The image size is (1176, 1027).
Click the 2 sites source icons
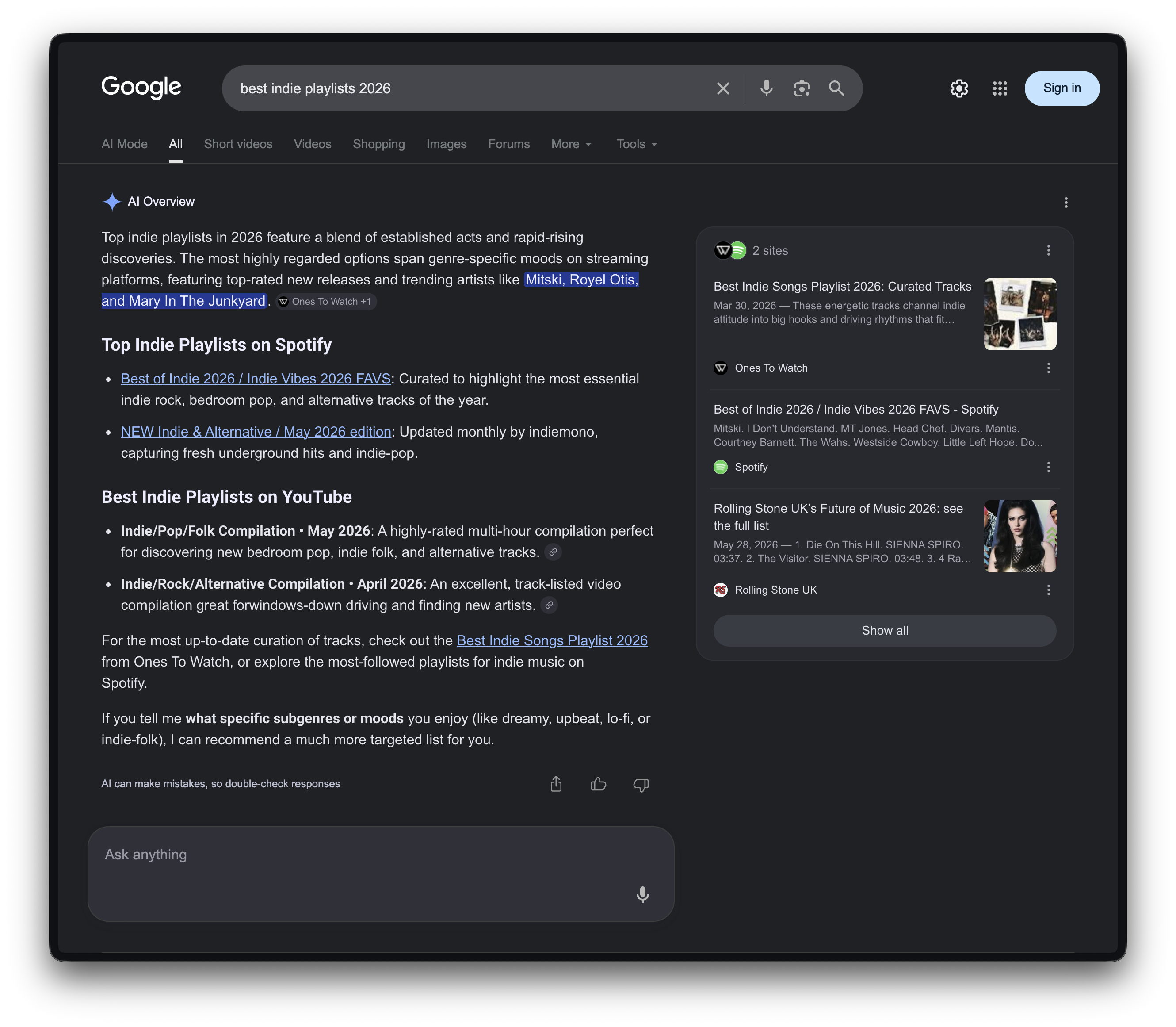pyautogui.click(x=730, y=250)
